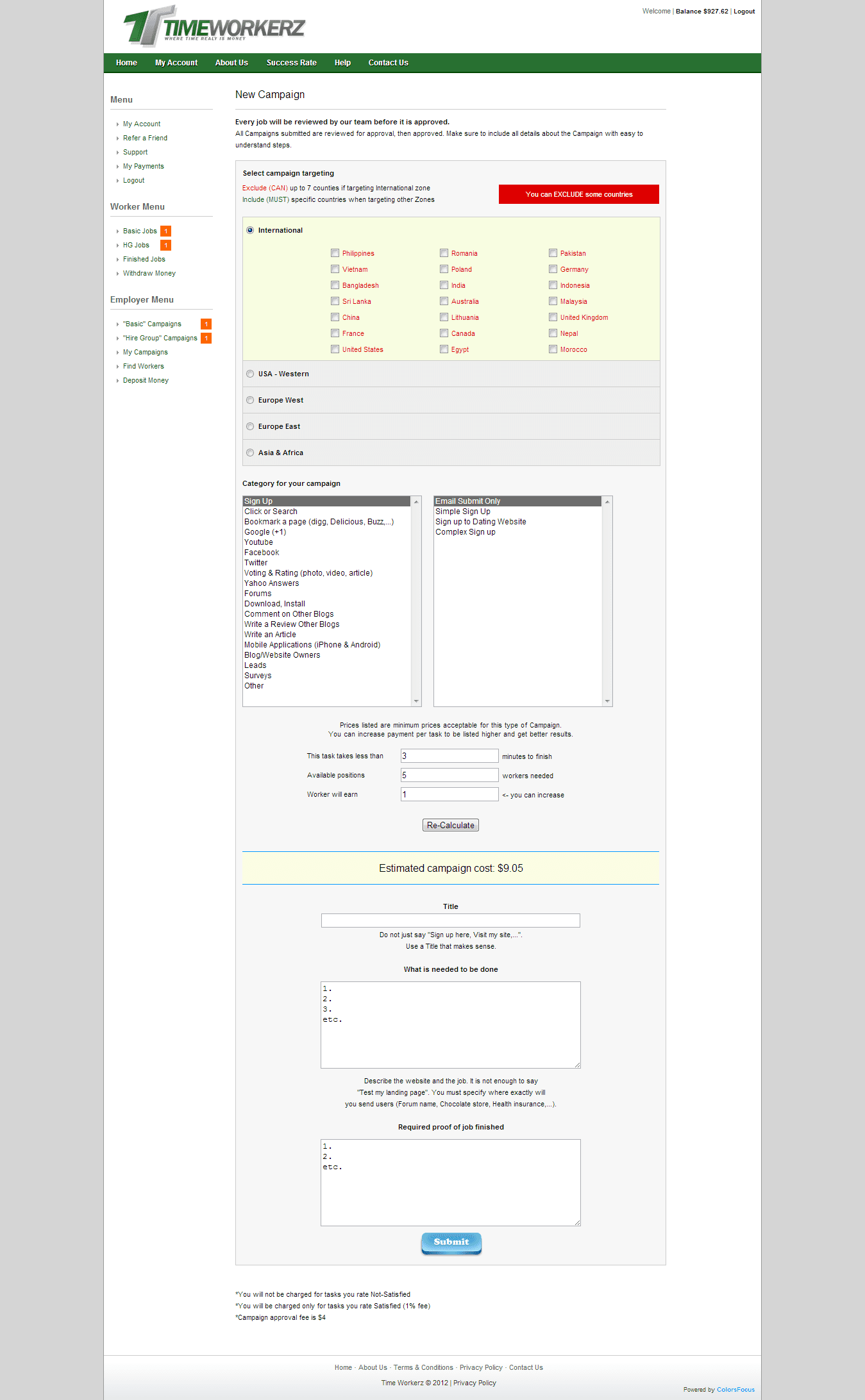The height and width of the screenshot is (1400, 865).
Task: Click the Re-Calculate button
Action: [x=451, y=826]
